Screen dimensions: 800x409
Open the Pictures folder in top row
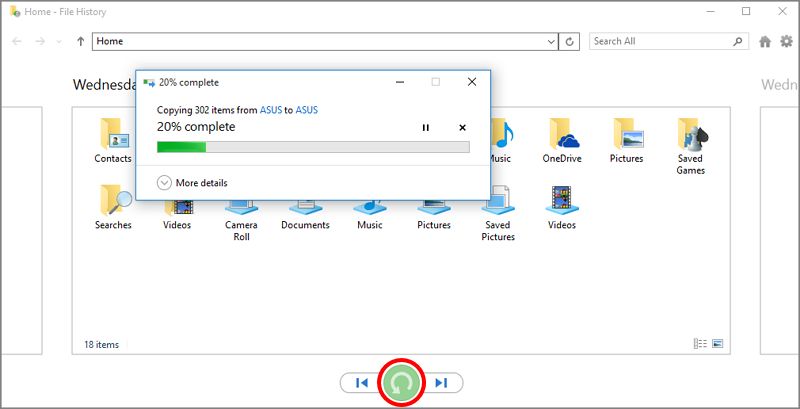(x=627, y=141)
